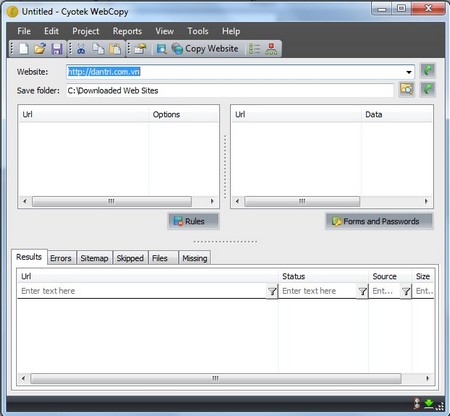The width and height of the screenshot is (450, 416).
Task: Minimize the WebCopy window
Action: point(382,9)
